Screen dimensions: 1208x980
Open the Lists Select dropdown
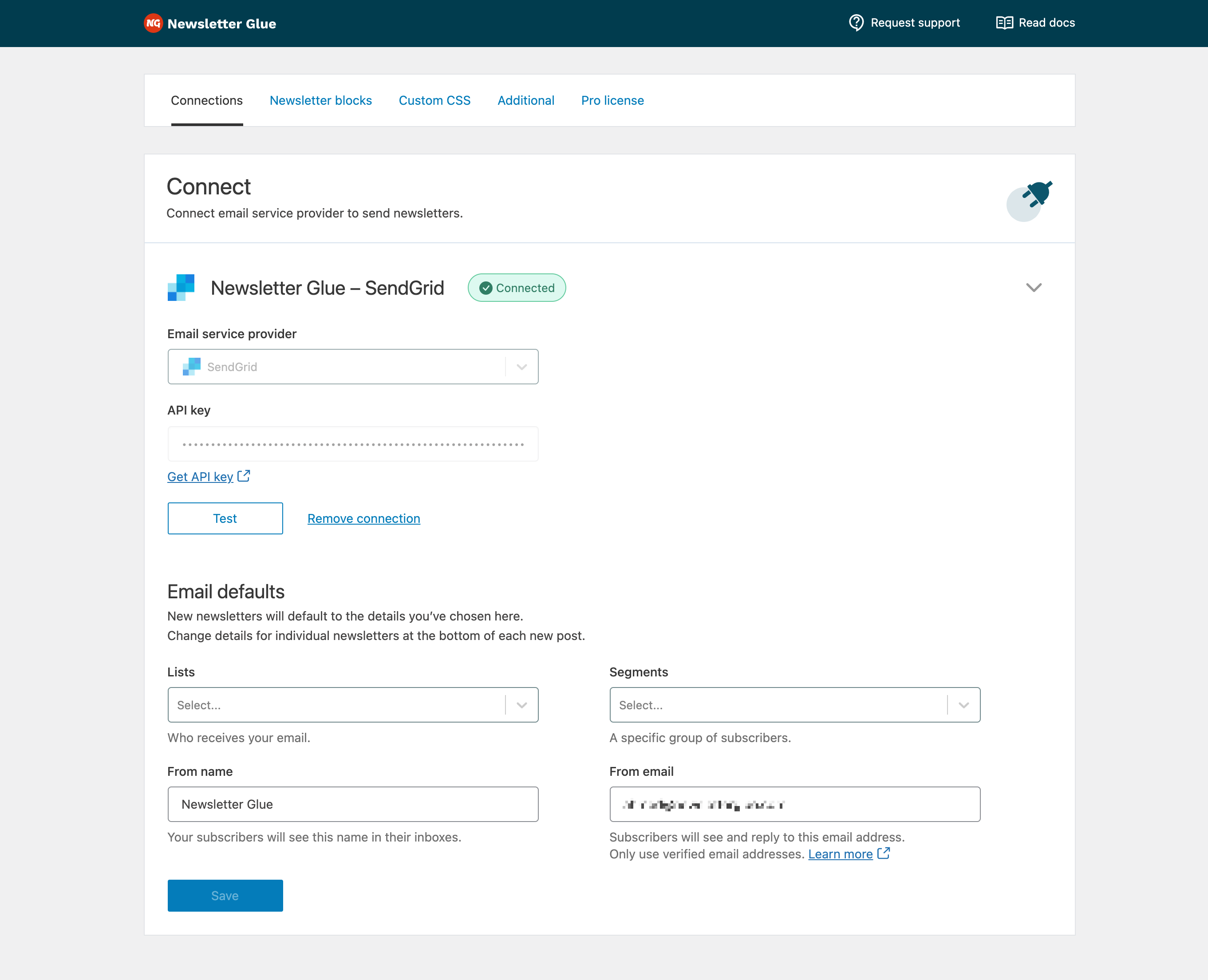[353, 704]
